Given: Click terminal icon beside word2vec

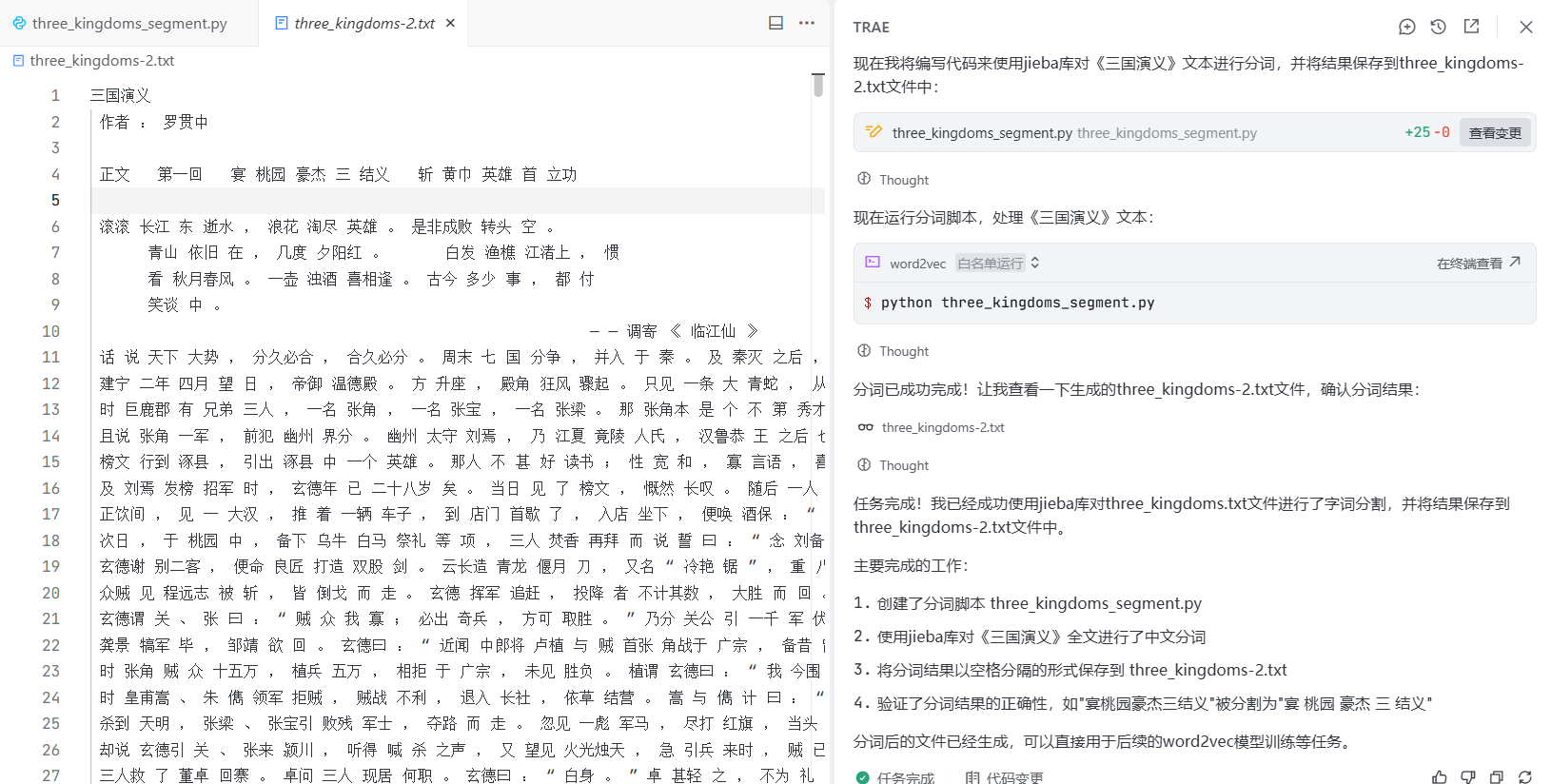Looking at the screenshot, I should tap(873, 263).
